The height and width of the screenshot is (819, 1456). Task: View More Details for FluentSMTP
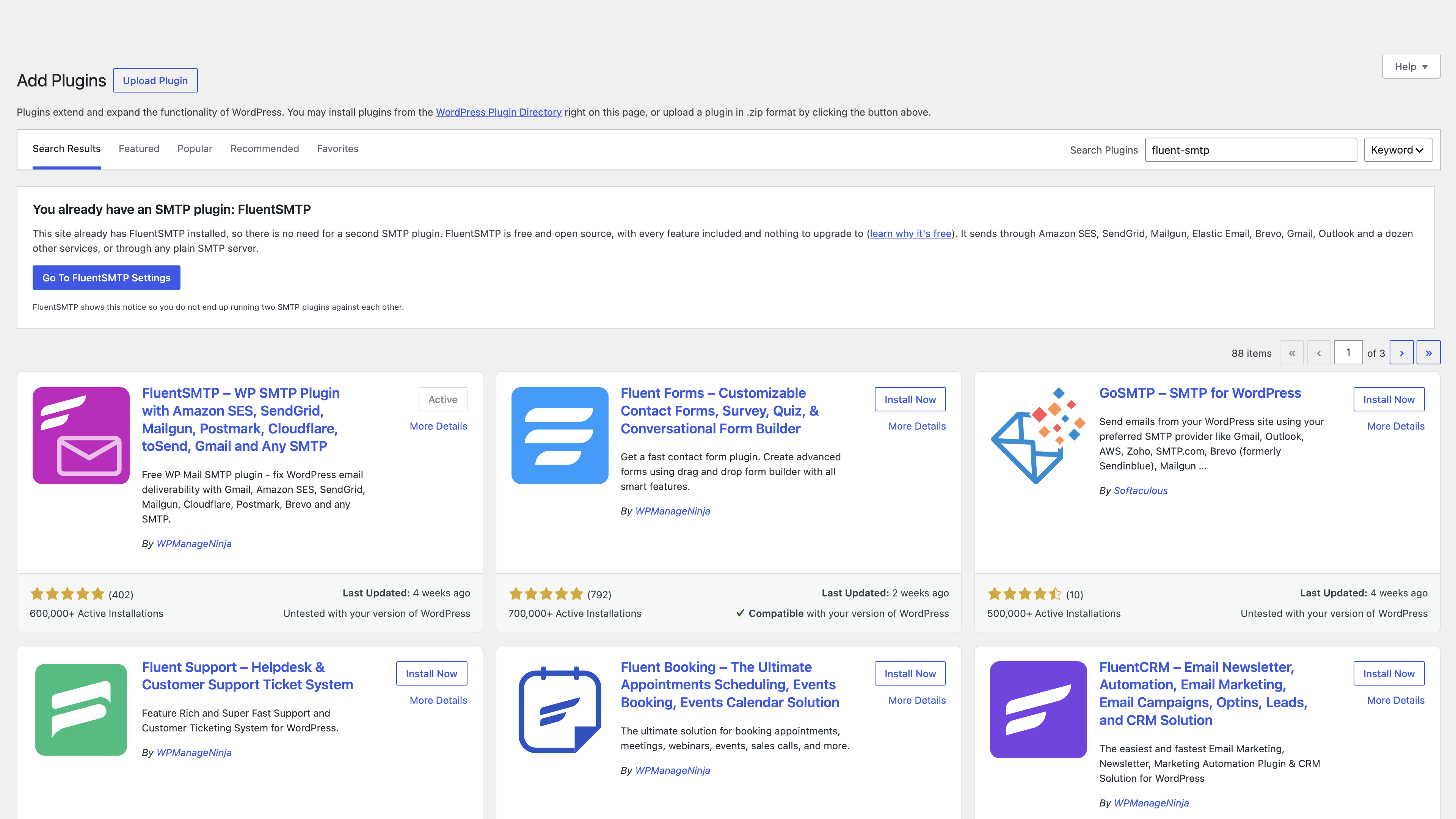(438, 426)
